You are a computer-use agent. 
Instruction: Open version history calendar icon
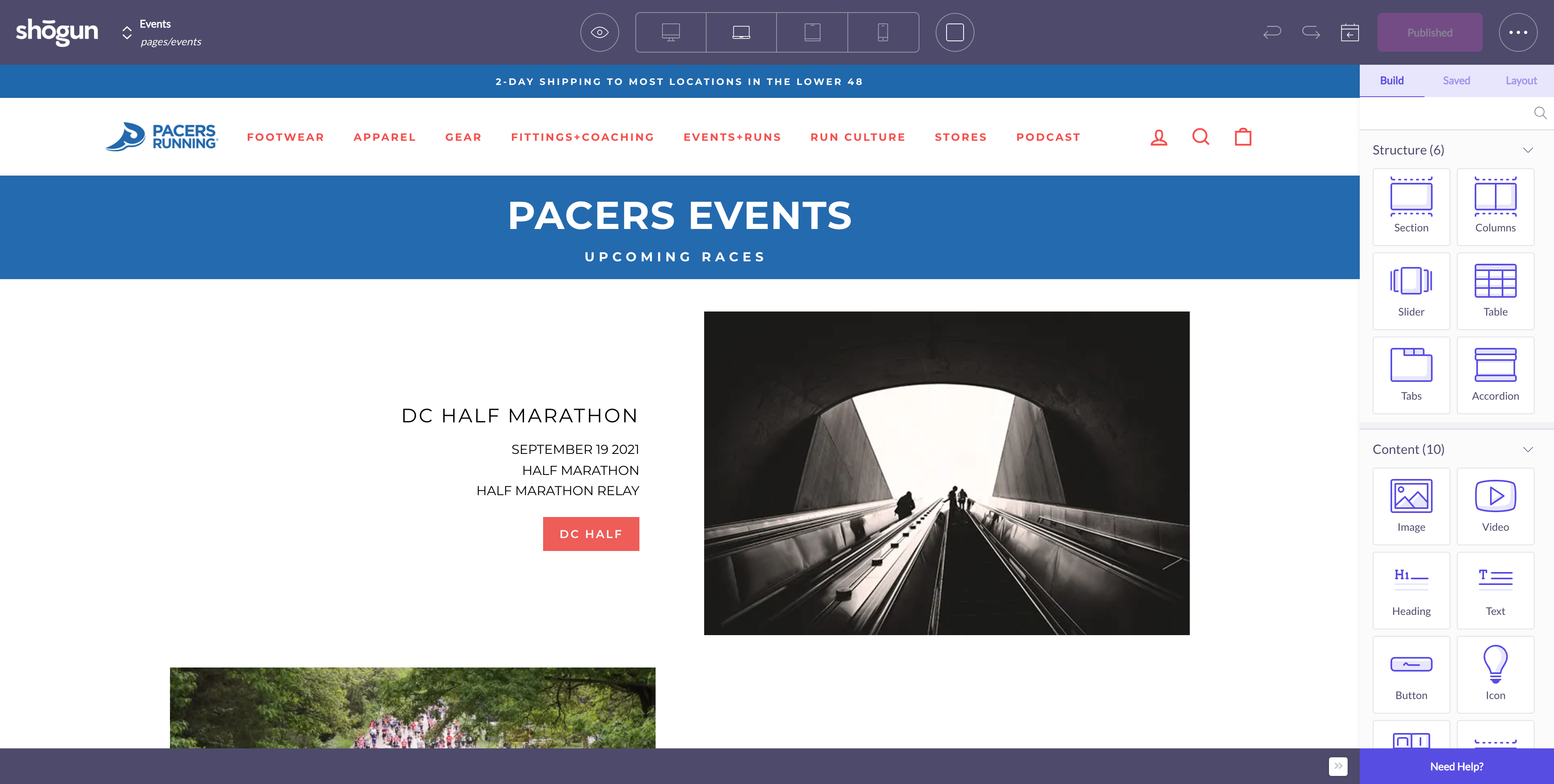(x=1350, y=33)
